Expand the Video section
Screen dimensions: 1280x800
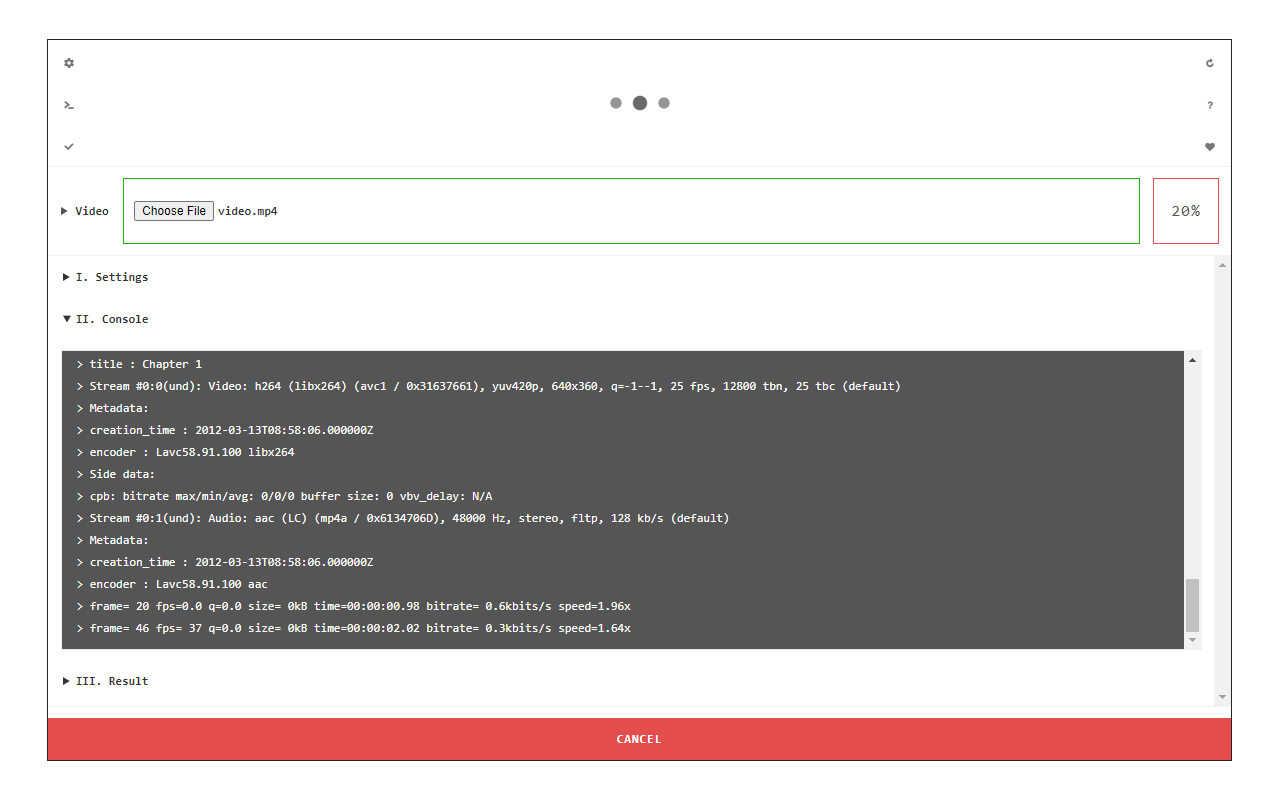click(x=85, y=211)
